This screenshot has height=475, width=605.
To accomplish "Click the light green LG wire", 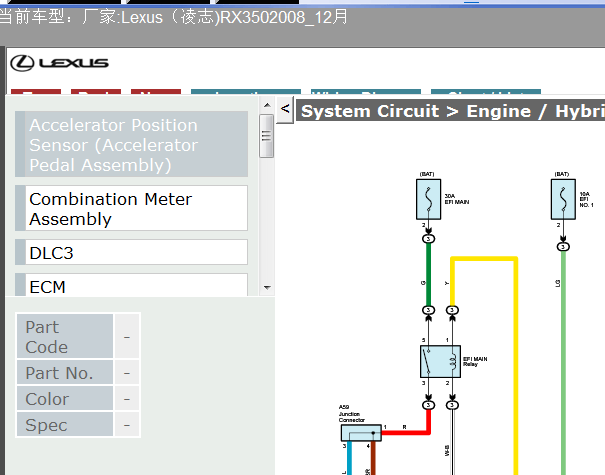I will [x=563, y=363].
